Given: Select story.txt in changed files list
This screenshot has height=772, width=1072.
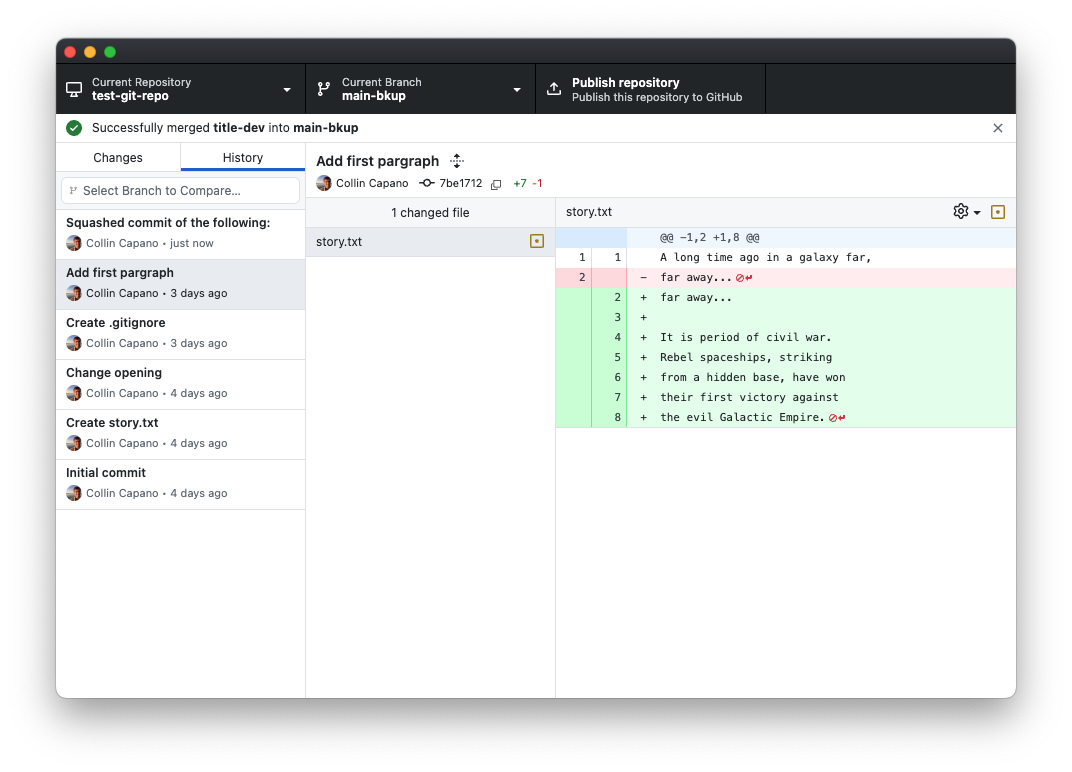Looking at the screenshot, I should [x=430, y=241].
